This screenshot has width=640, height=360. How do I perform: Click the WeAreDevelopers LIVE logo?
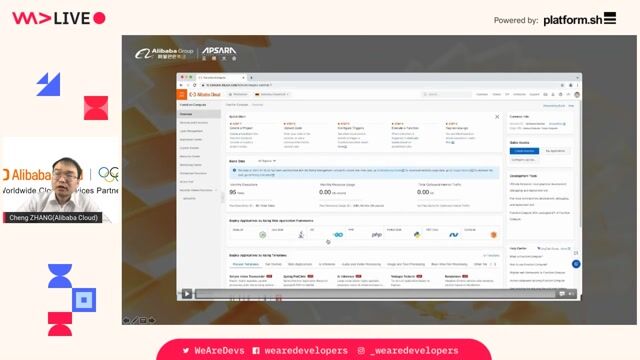[59, 18]
